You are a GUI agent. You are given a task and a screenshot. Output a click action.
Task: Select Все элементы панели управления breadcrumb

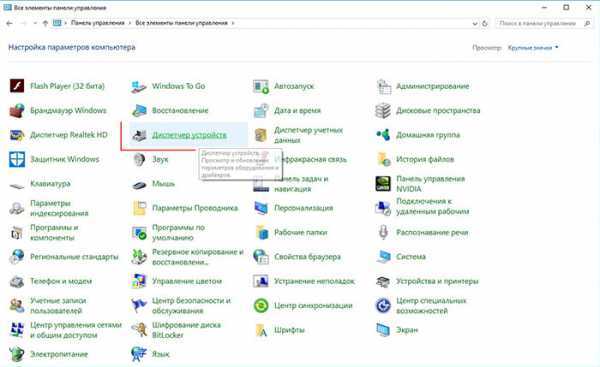click(x=181, y=23)
